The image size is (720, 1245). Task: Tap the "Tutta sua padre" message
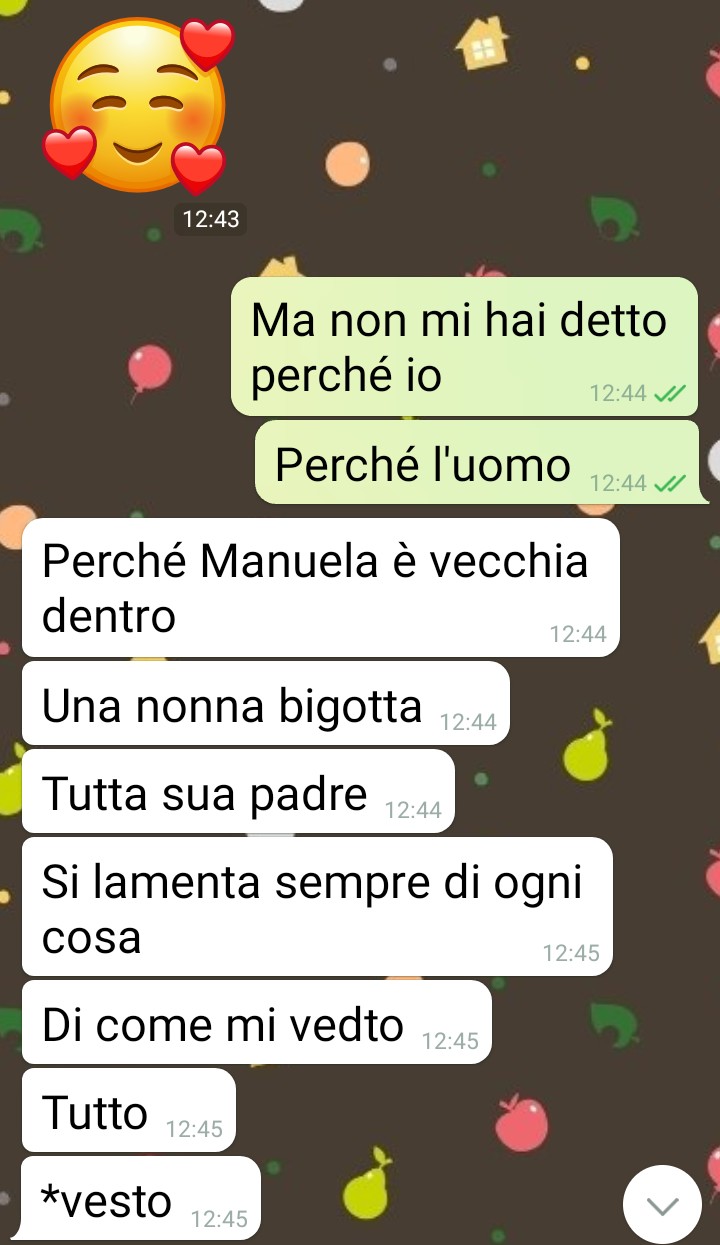click(238, 791)
